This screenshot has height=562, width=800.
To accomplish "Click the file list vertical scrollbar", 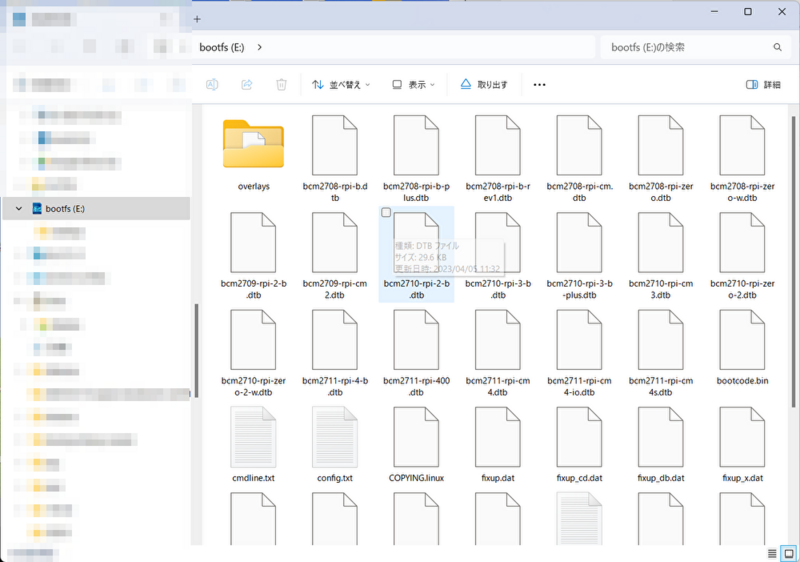I will click(x=793, y=262).
